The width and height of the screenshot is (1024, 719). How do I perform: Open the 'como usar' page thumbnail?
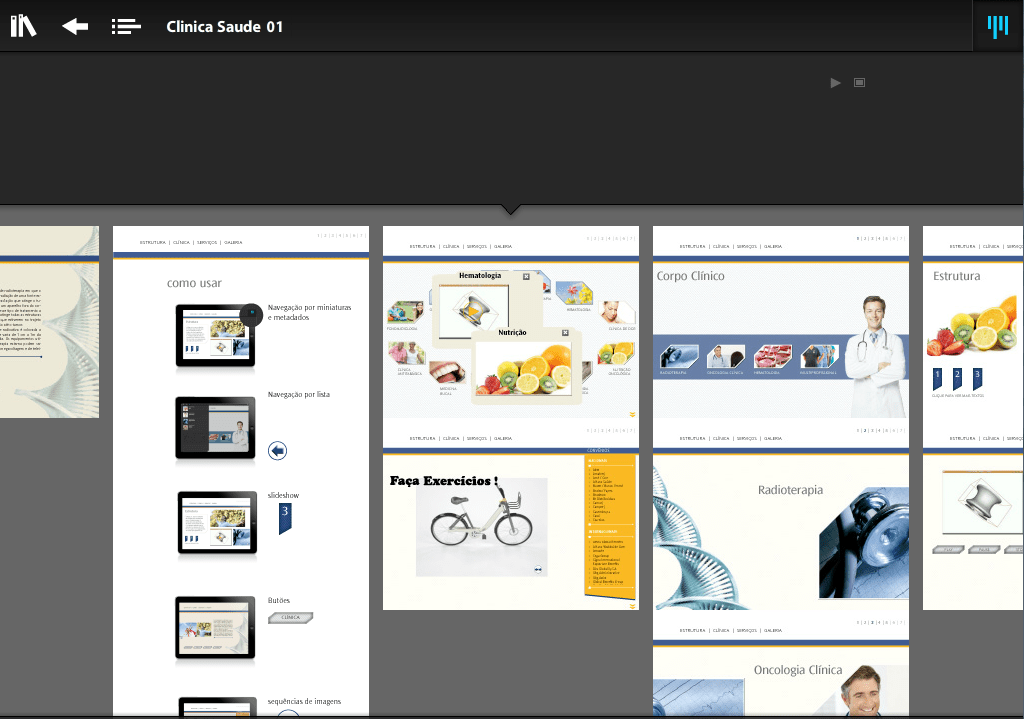241,470
